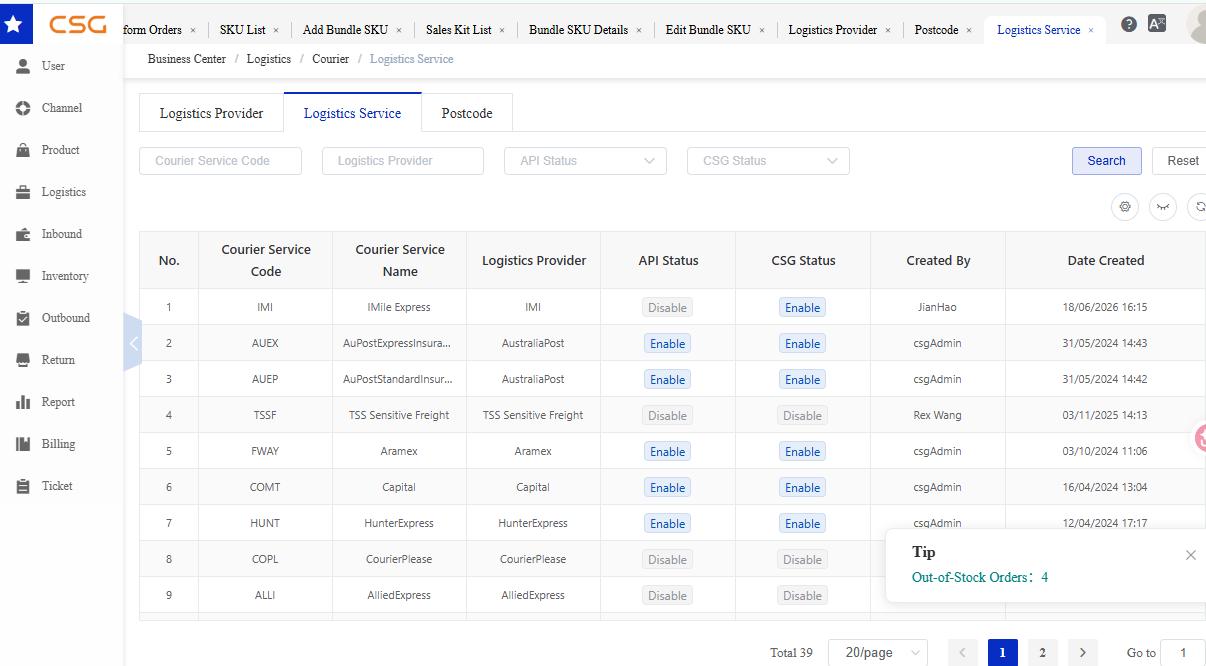Toggle AUEP CSG Status Enable tag

[x=802, y=380]
